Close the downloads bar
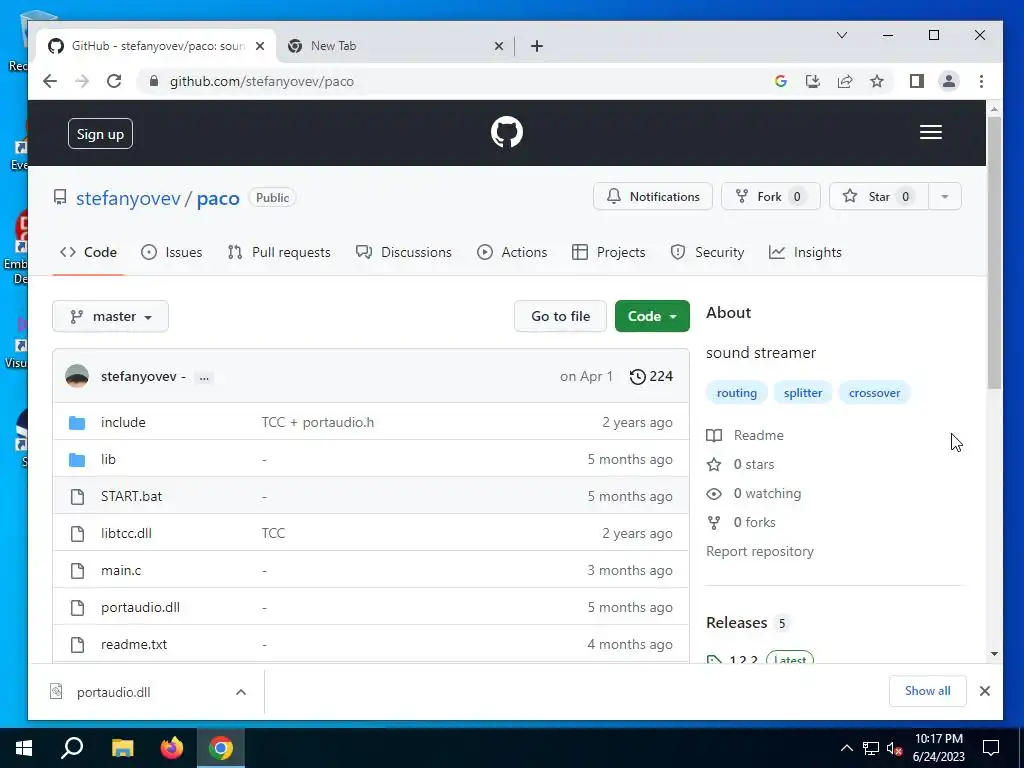 coord(985,691)
